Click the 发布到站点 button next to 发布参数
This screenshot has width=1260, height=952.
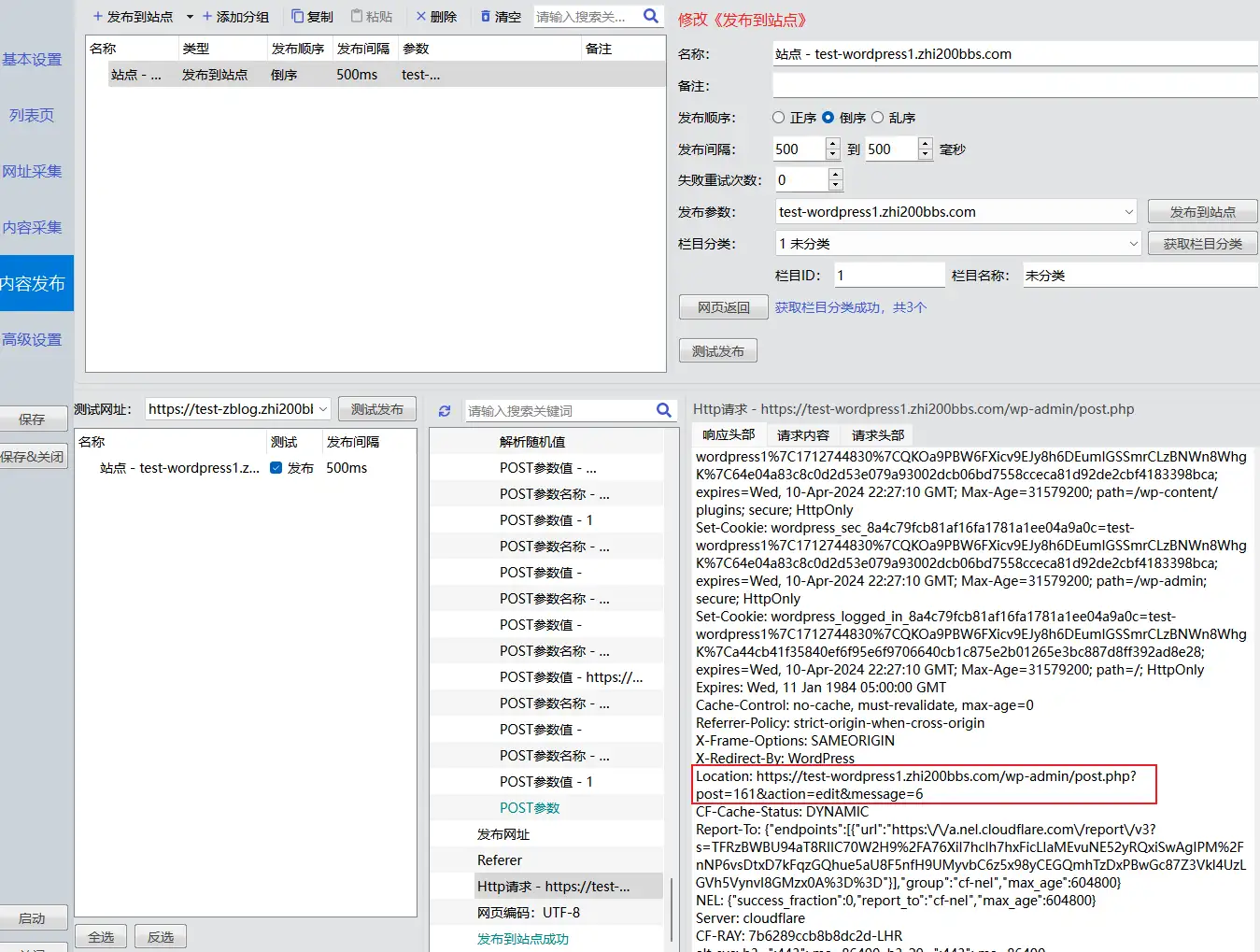(1202, 212)
